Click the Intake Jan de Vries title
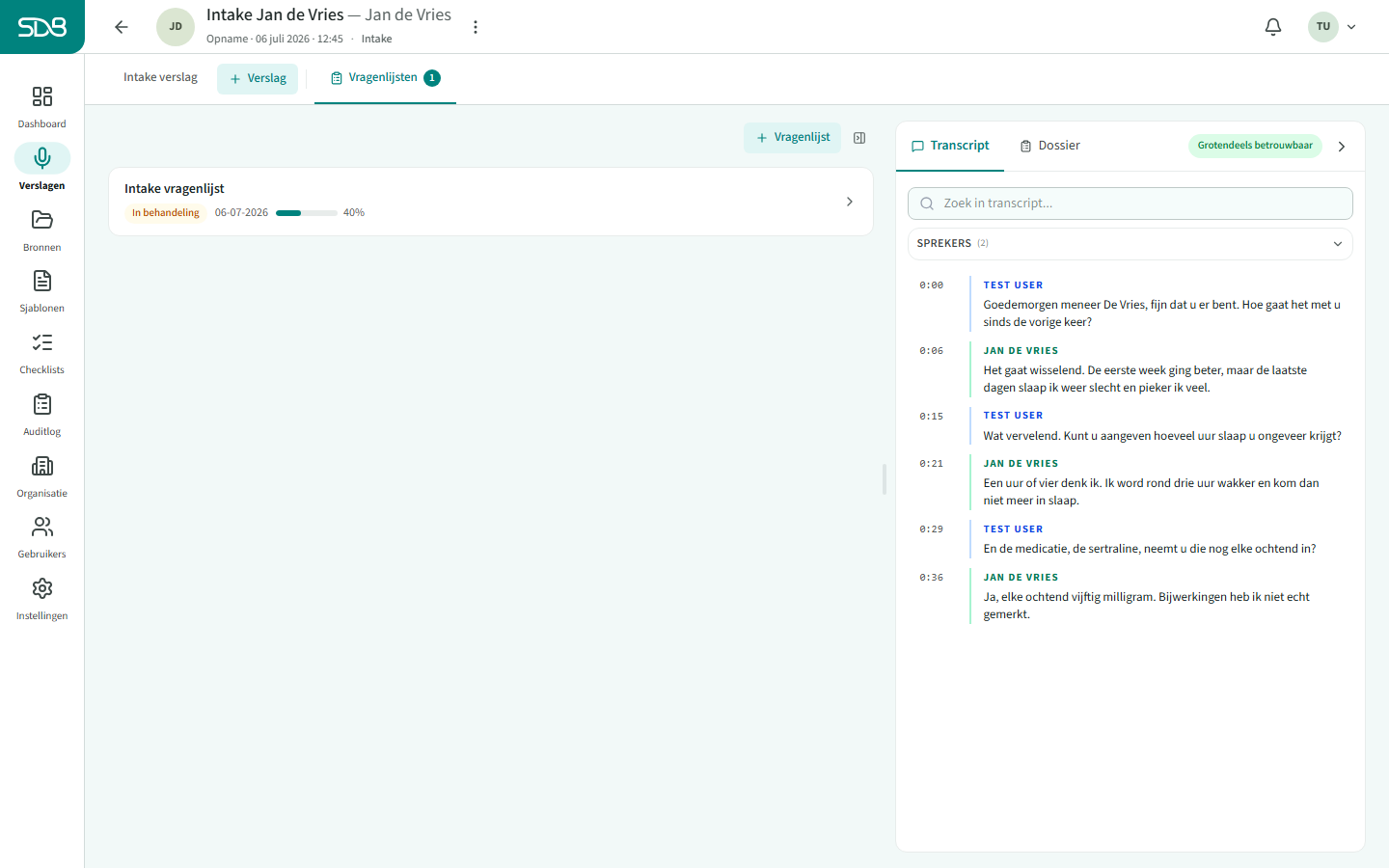This screenshot has width=1389, height=868. click(275, 15)
